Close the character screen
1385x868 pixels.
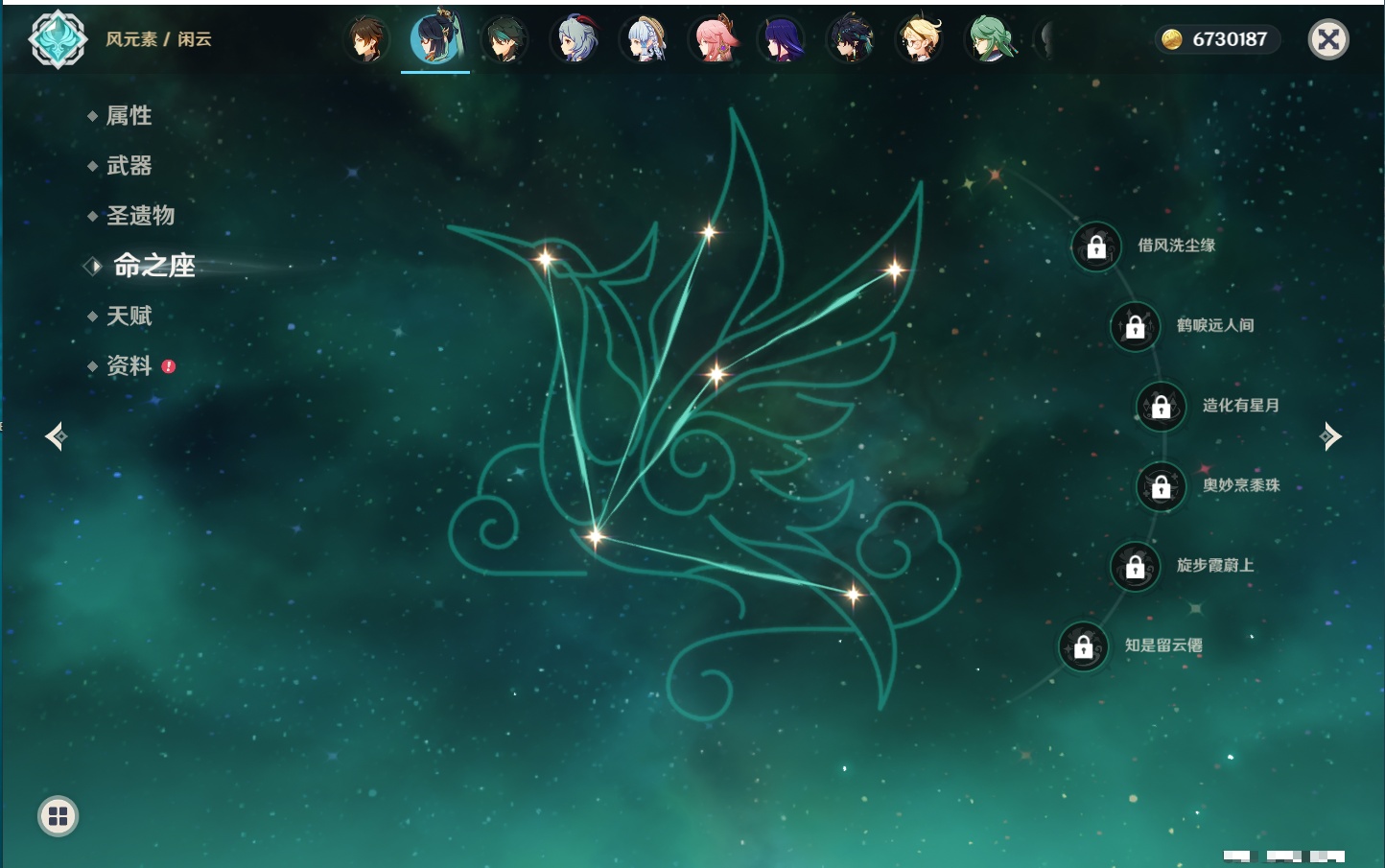pyautogui.click(x=1328, y=39)
